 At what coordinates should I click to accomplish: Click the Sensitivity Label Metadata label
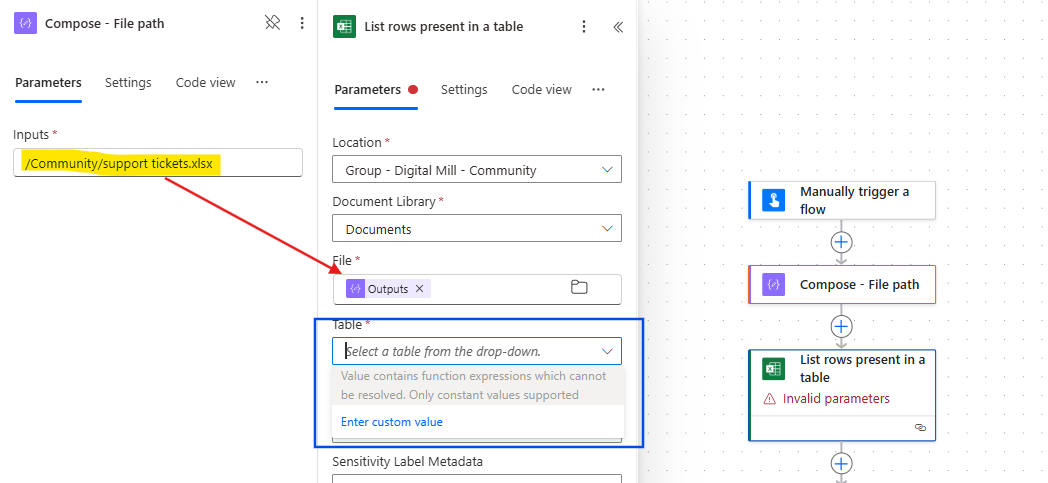coord(407,461)
